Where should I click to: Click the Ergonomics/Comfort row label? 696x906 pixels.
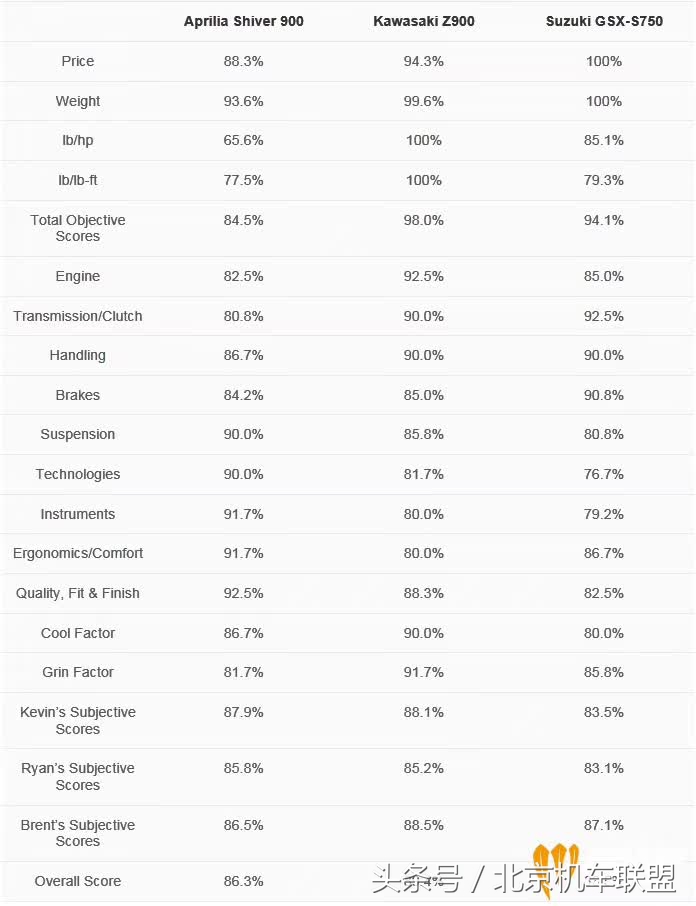(x=78, y=553)
